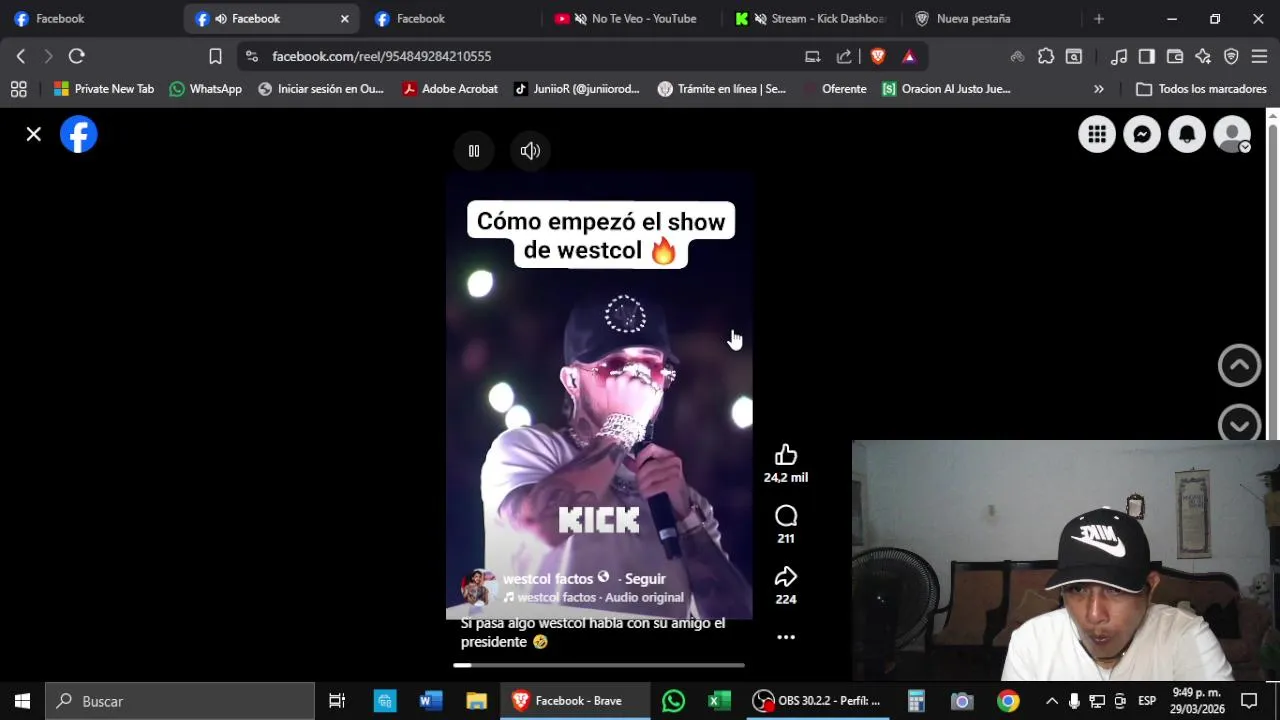Switch to Stream - Kick Dashboard tab
This screenshot has height=720, width=1280.
(810, 19)
